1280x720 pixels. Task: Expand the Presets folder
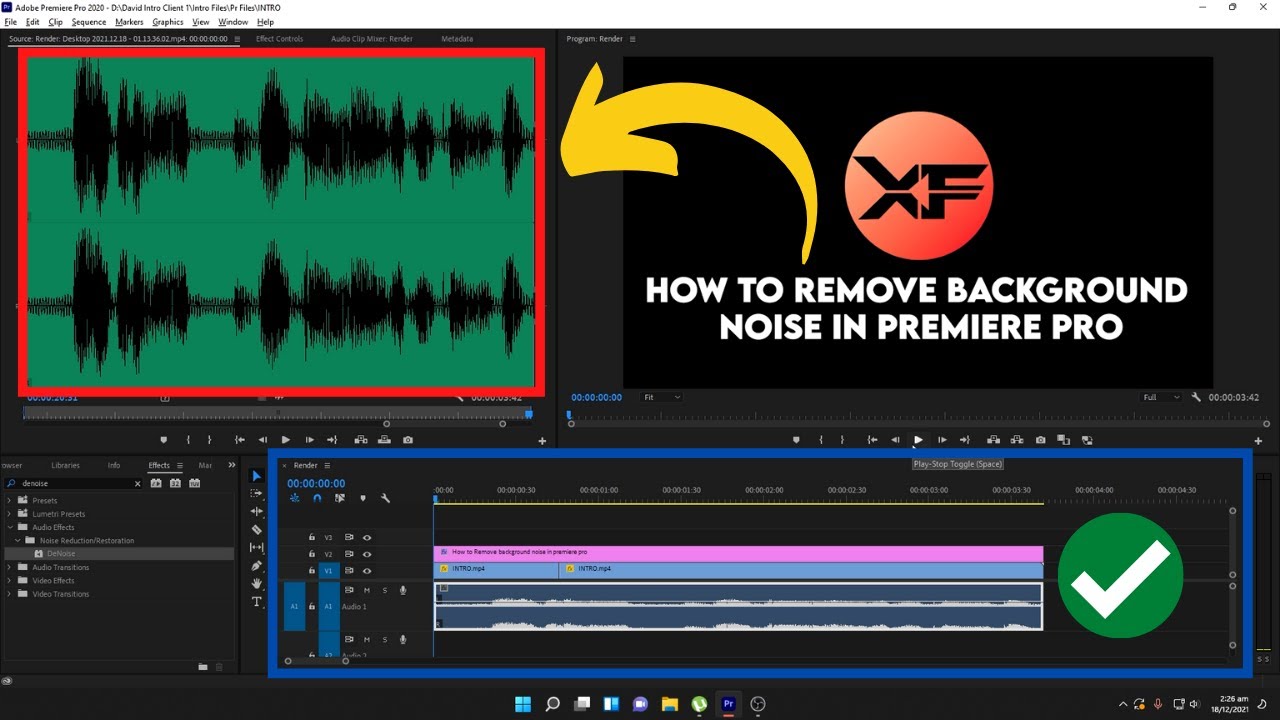click(x=10, y=500)
